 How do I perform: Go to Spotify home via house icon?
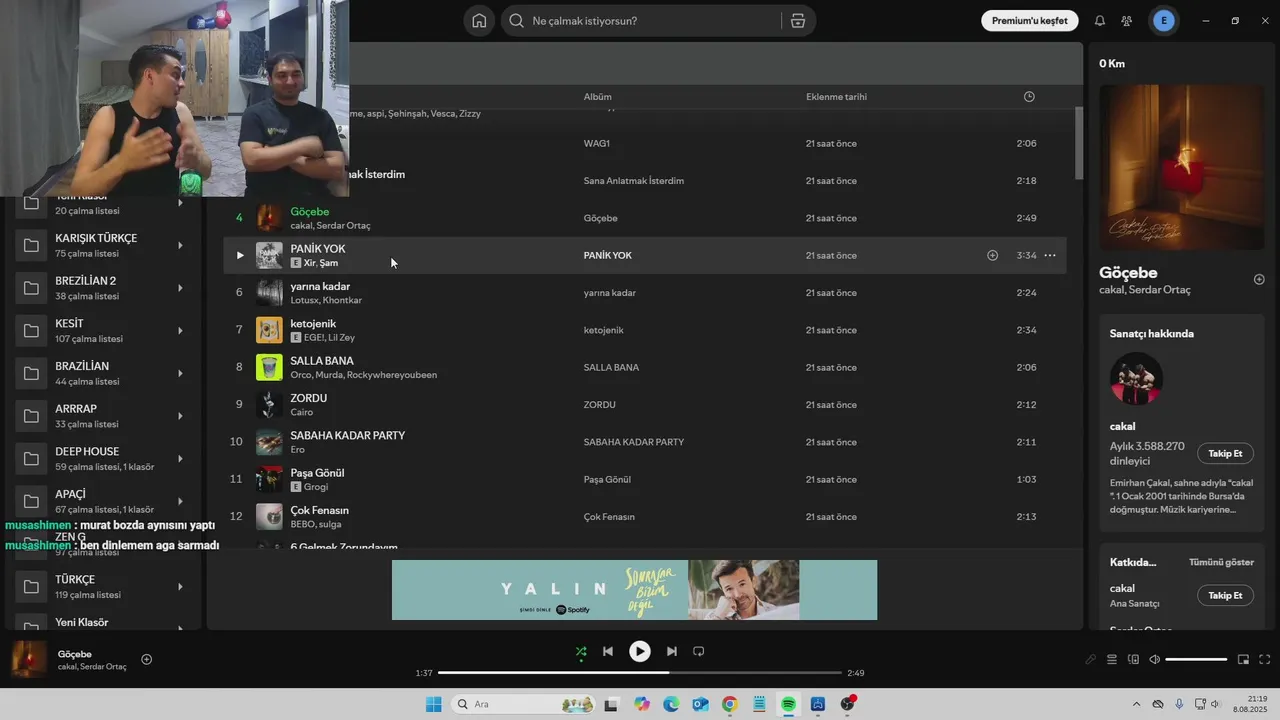pos(479,21)
